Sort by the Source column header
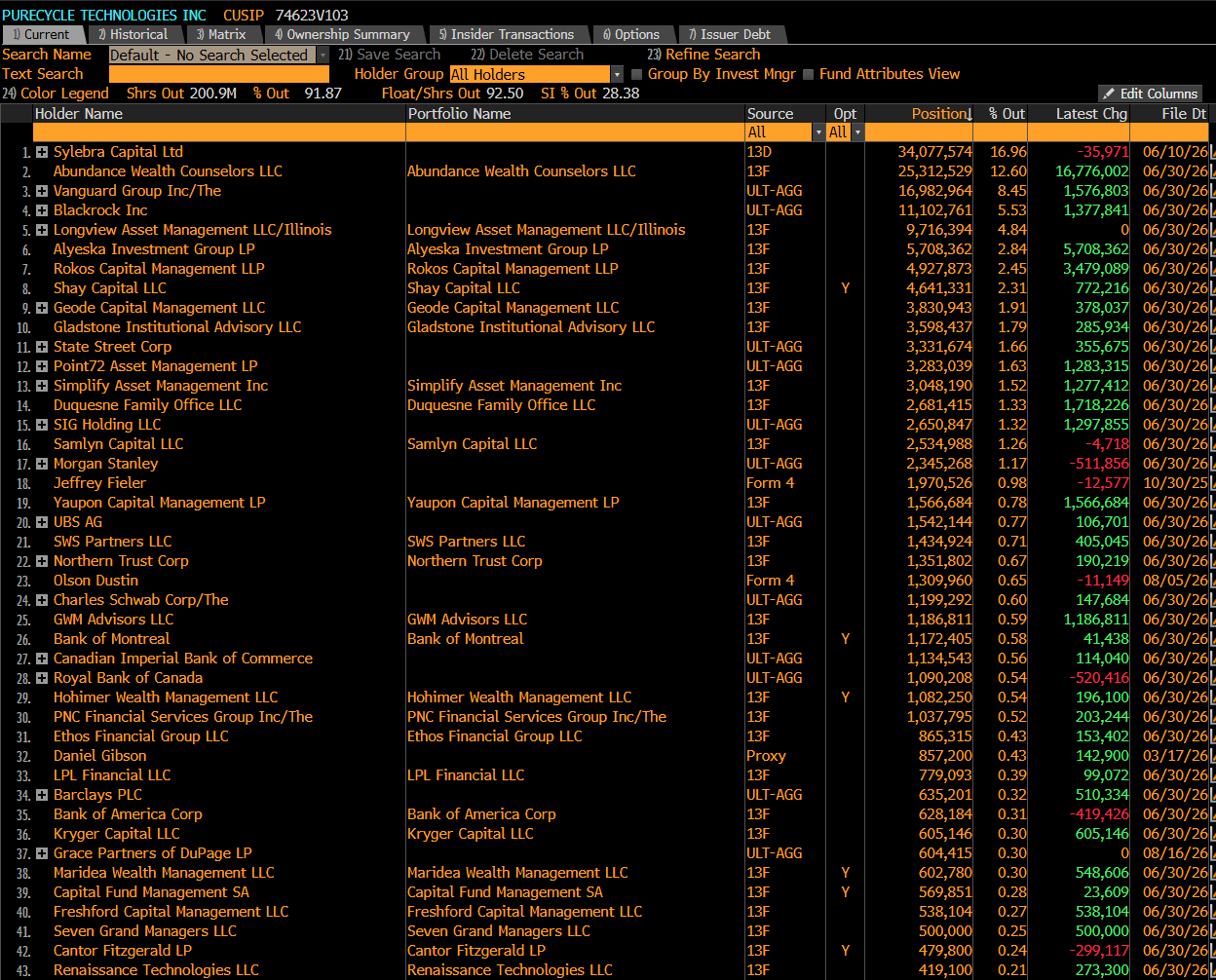Screen dimensions: 1216x980 (770, 114)
